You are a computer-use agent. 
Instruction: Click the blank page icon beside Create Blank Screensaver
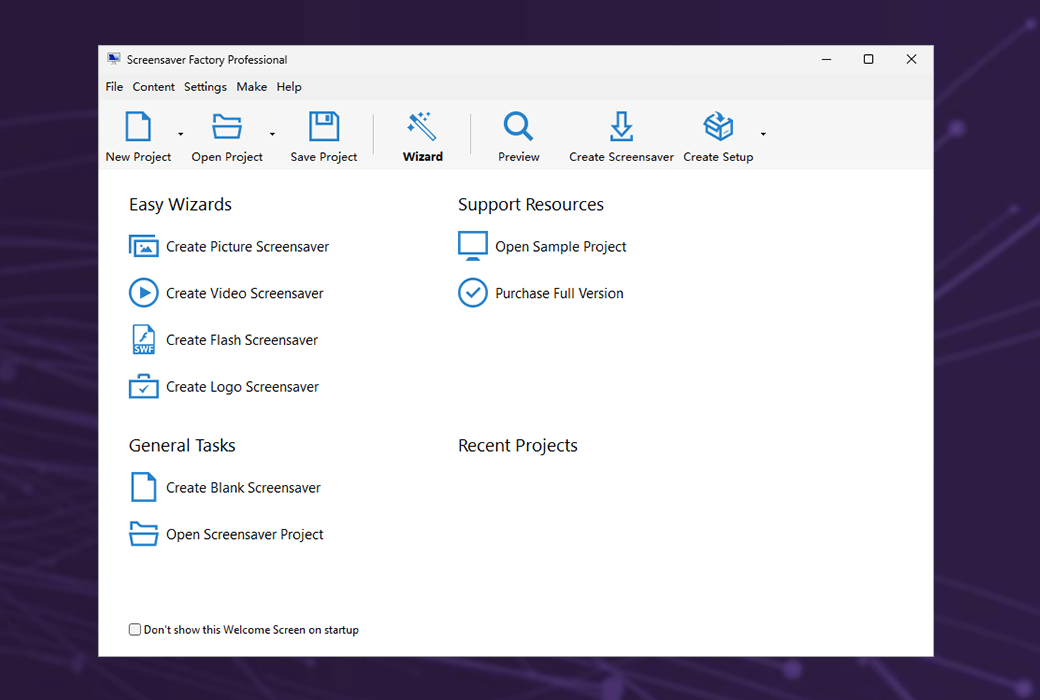pos(143,487)
